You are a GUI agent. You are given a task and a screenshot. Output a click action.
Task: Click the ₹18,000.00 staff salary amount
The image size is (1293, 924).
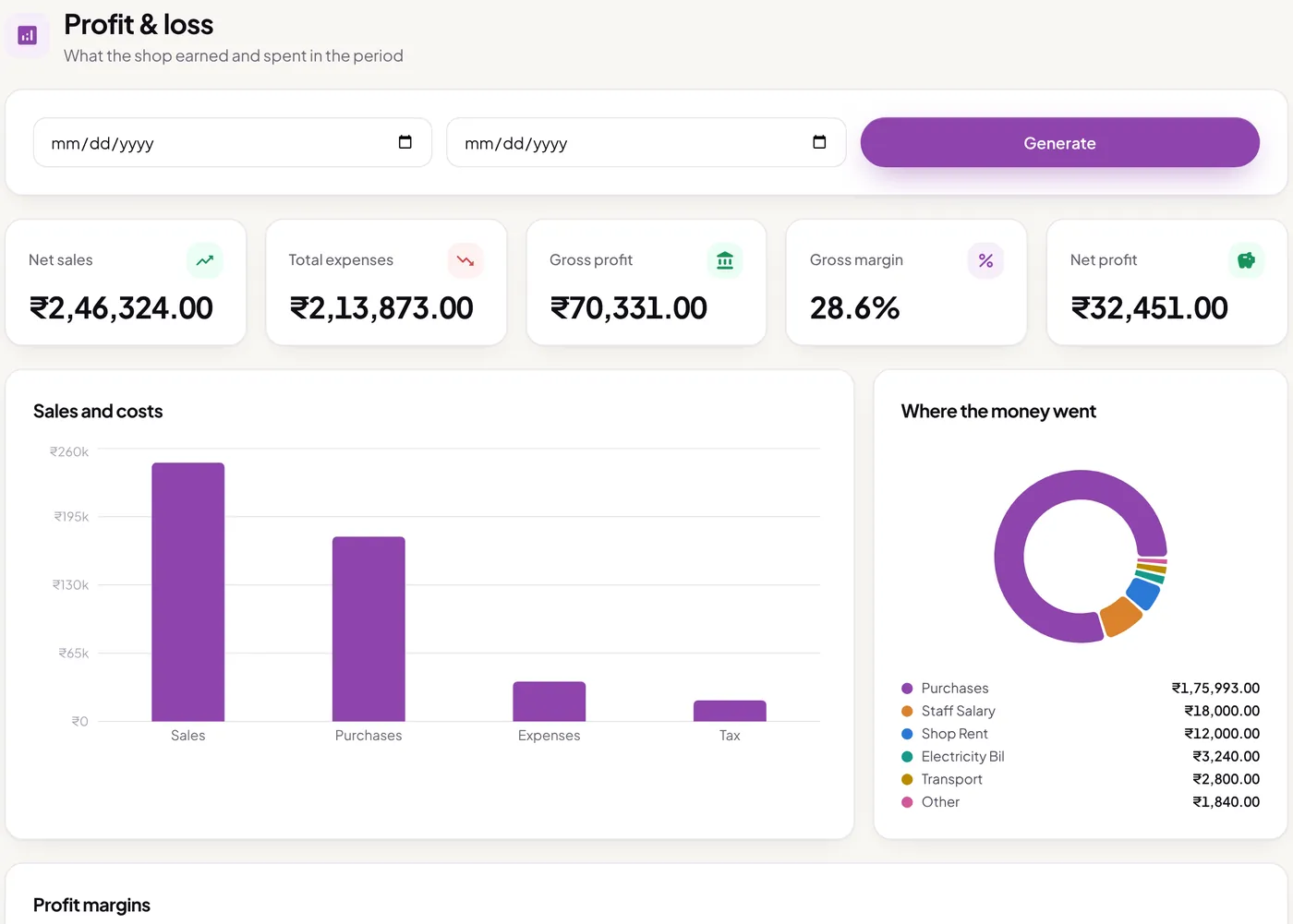pos(1222,711)
